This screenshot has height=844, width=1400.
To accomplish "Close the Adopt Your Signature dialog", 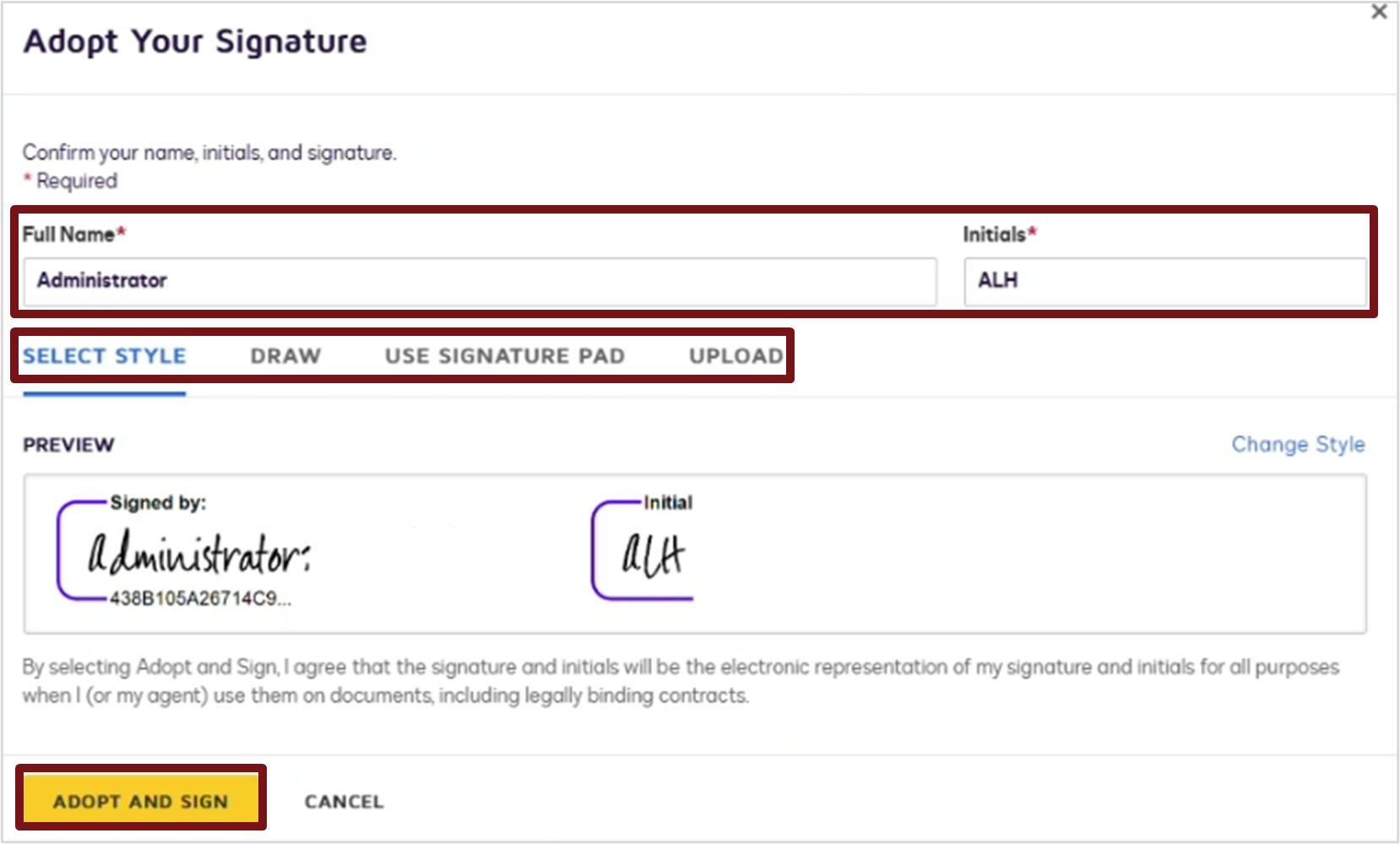I will click(x=1379, y=12).
